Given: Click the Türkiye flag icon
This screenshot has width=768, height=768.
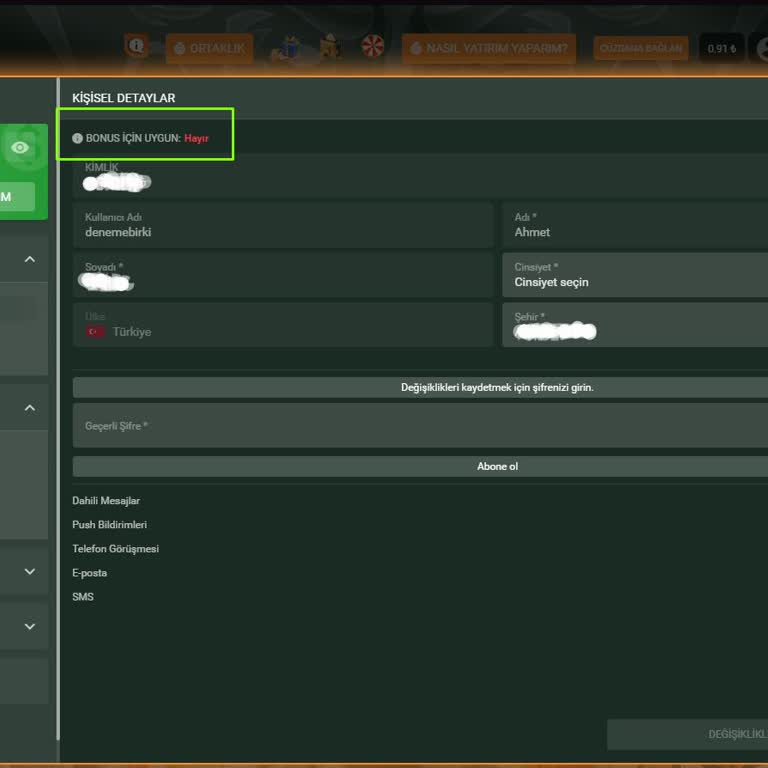Looking at the screenshot, I should (96, 332).
